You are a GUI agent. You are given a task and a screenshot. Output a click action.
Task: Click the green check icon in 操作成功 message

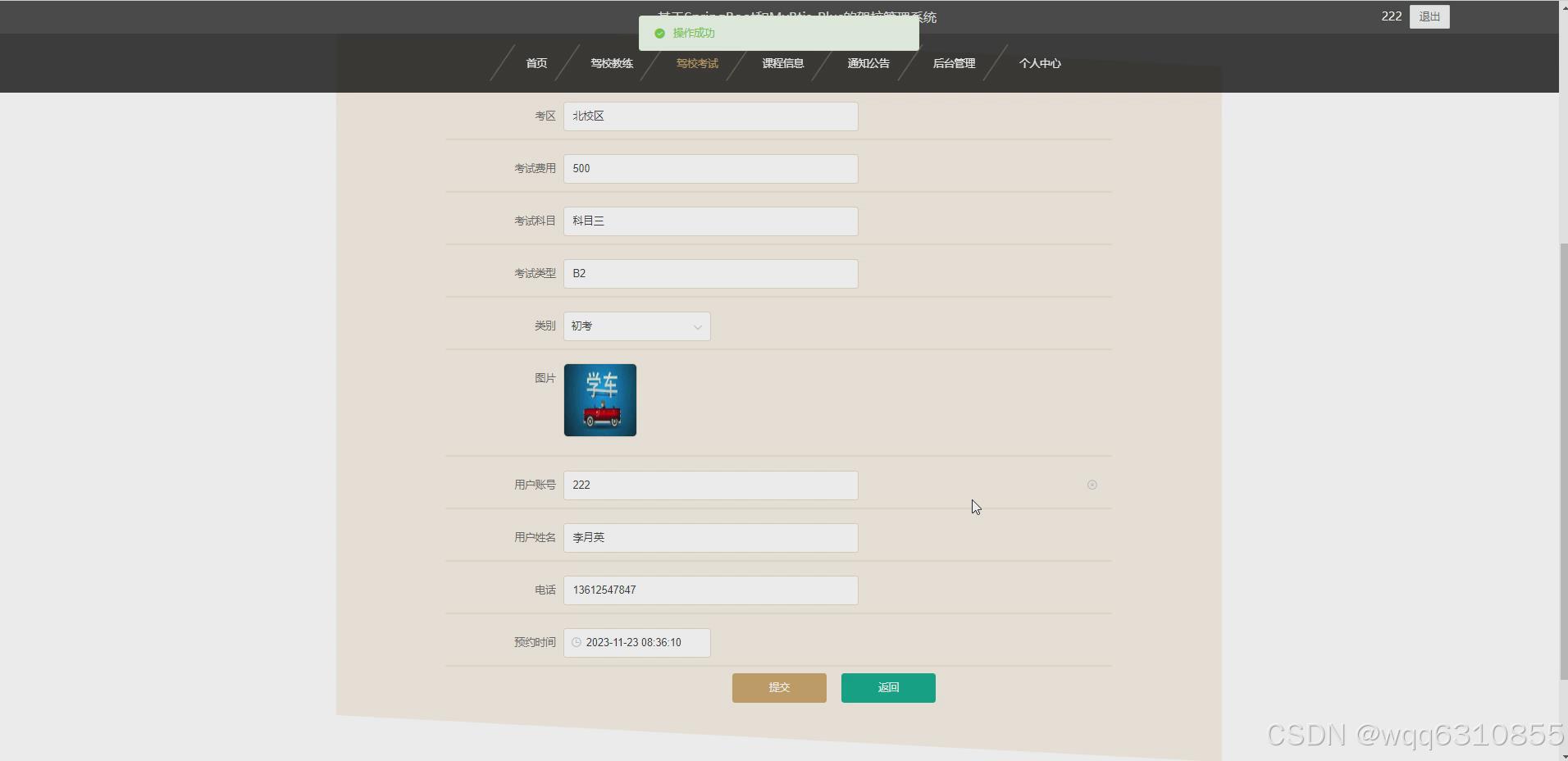tap(659, 34)
